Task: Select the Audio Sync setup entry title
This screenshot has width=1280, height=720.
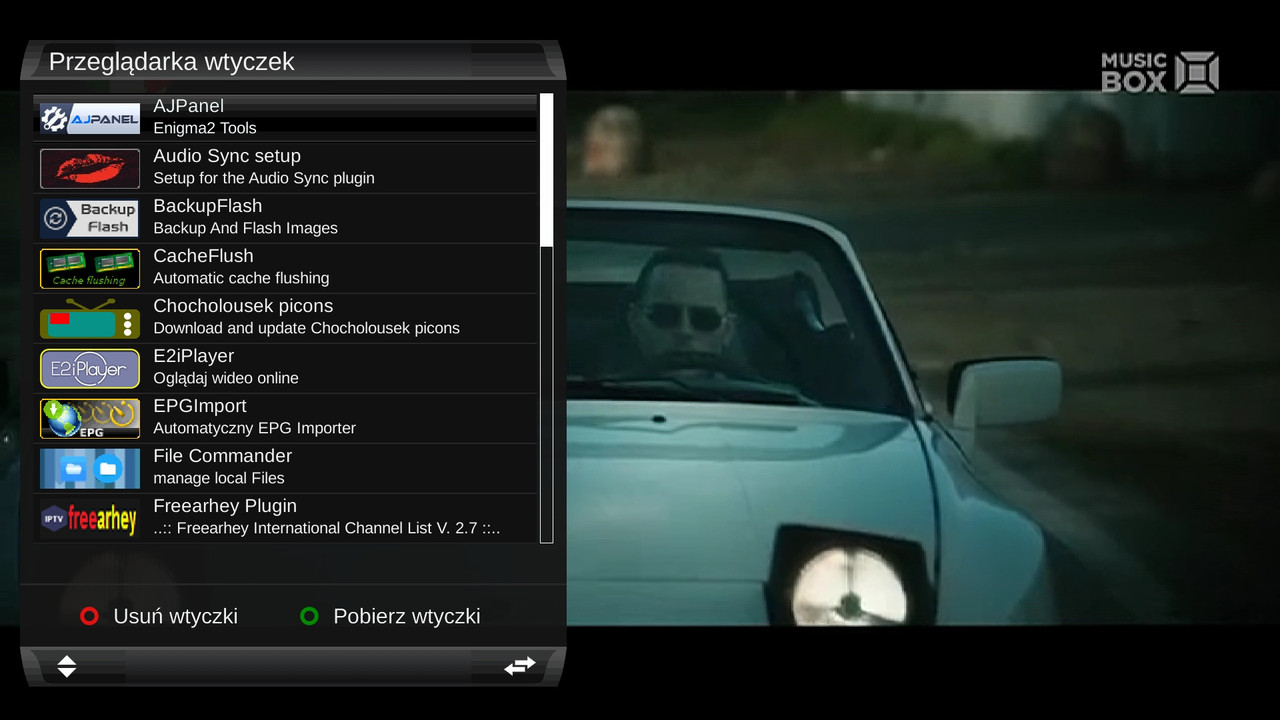Action: tap(227, 156)
